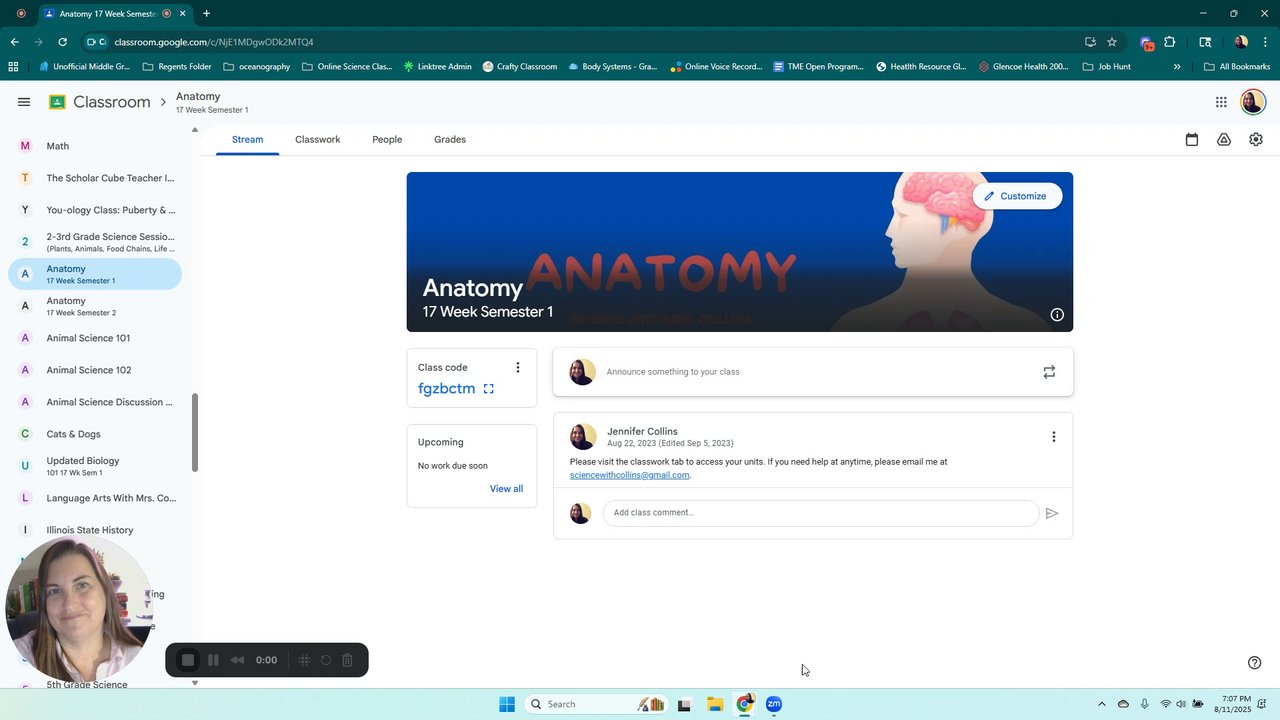1280x720 pixels.
Task: Select the Anatomy 17 Week Semester browser tab
Action: (115, 14)
